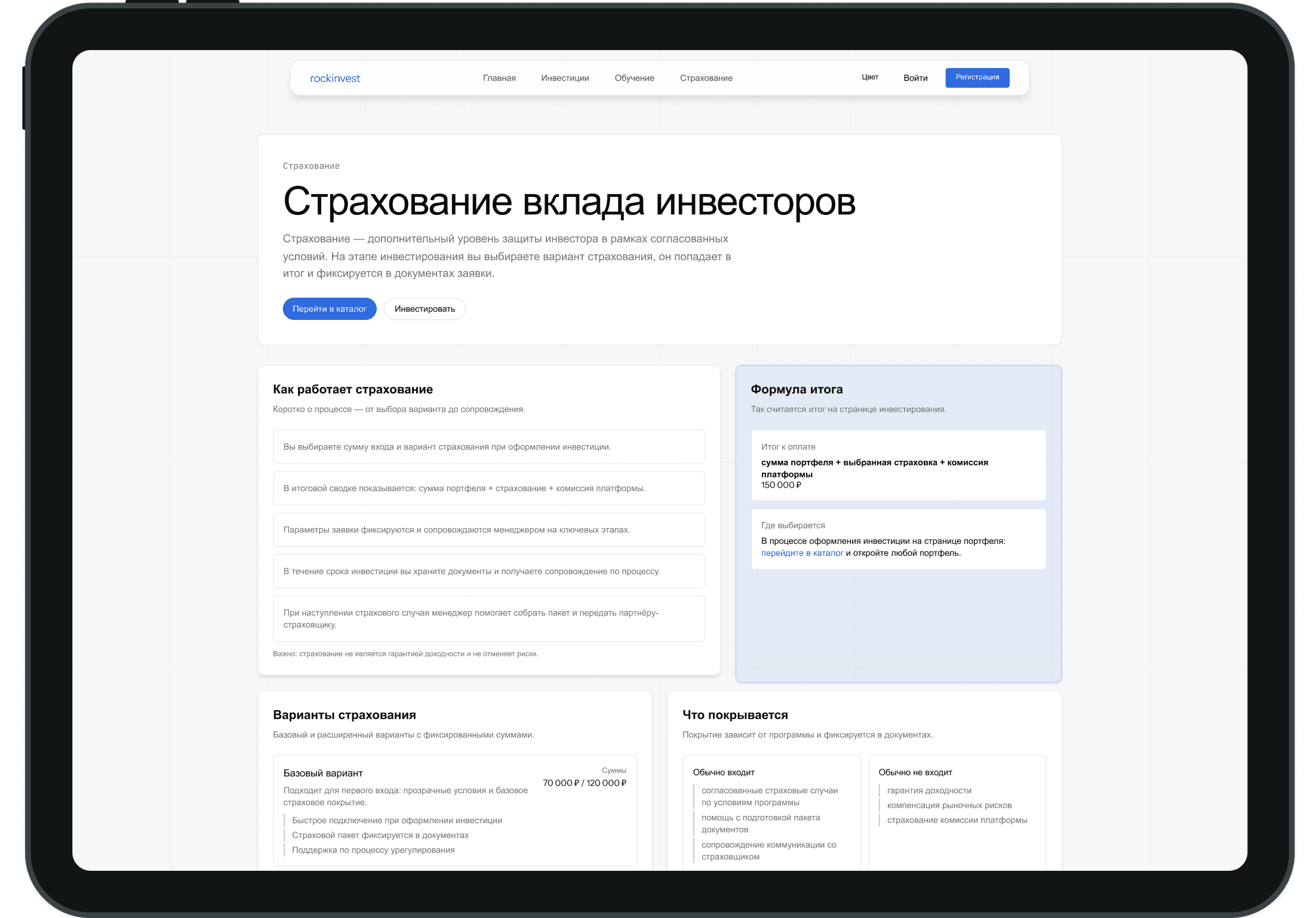Click the "Инвестировать" button
Image resolution: width=1316 pixels, height=918 pixels.
coord(425,309)
